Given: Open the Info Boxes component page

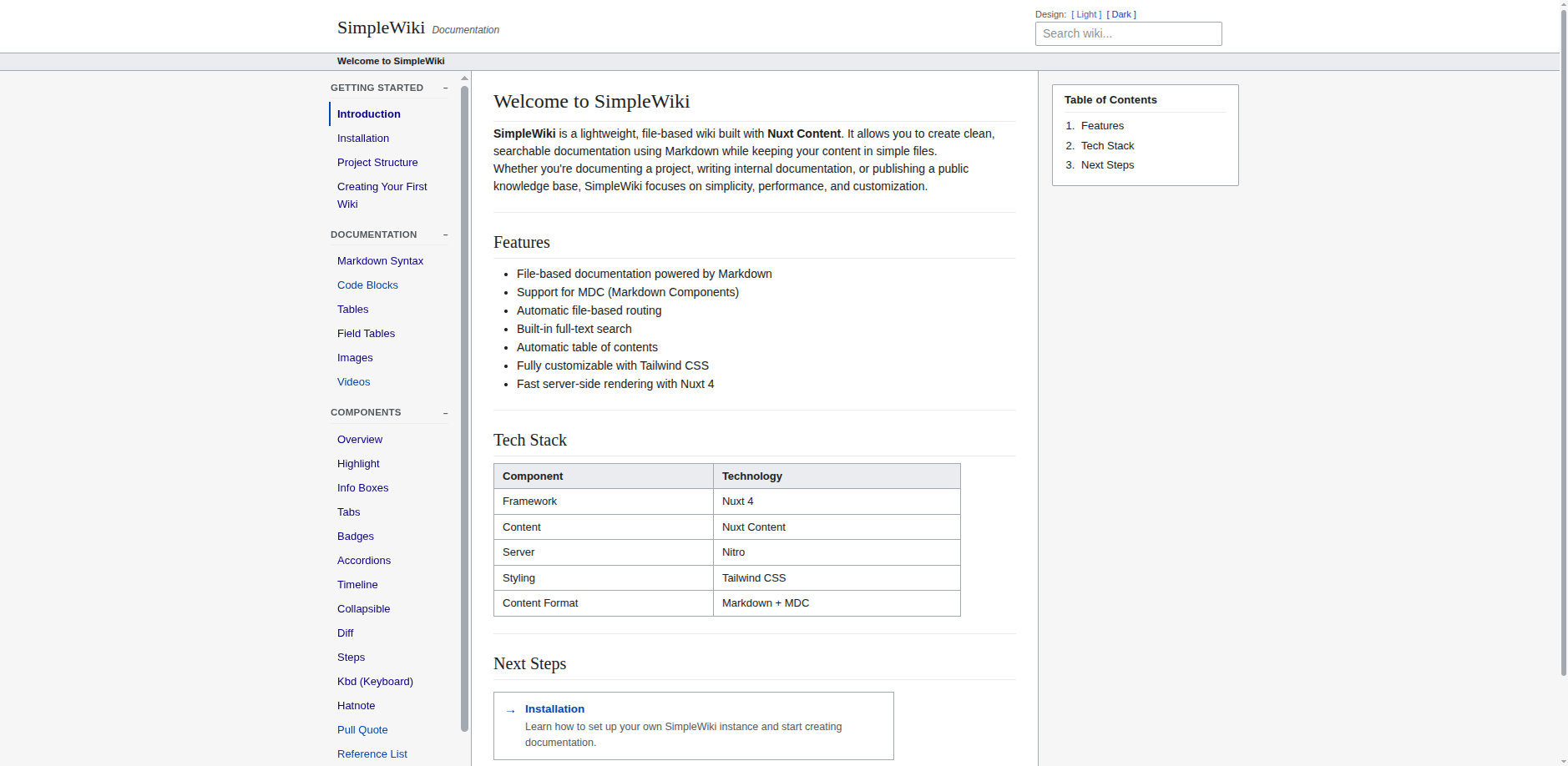Looking at the screenshot, I should tap(362, 488).
